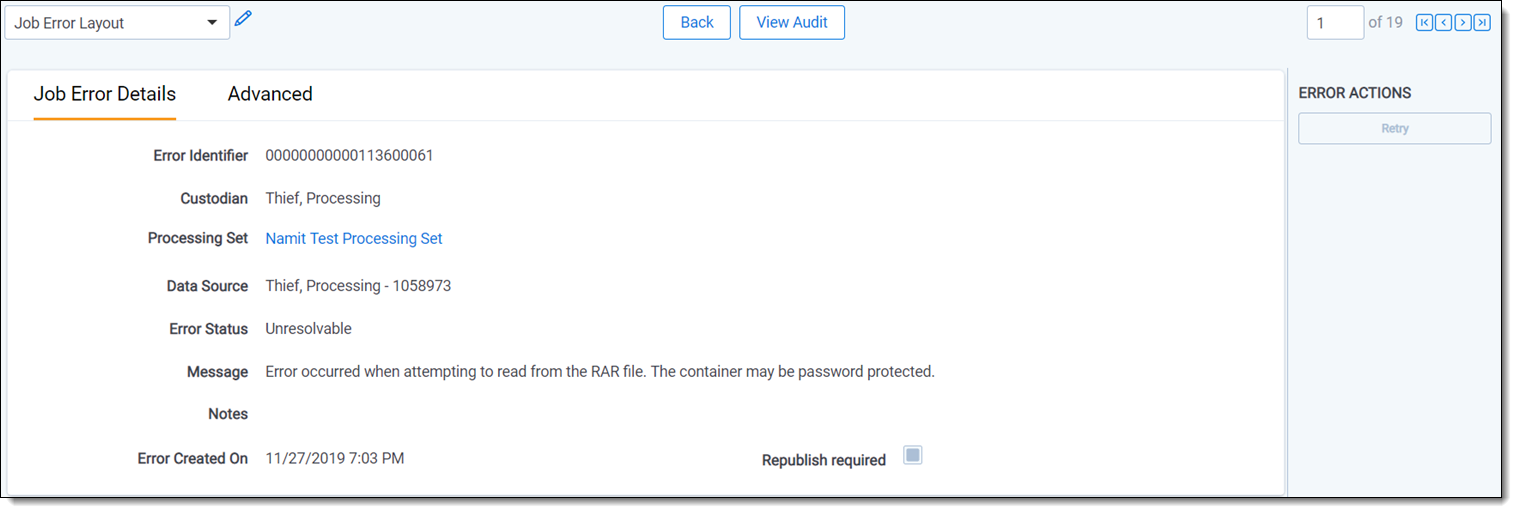Image resolution: width=1517 pixels, height=513 pixels.
Task: Click the Custodian value Thief, Processing
Action: pyautogui.click(x=323, y=199)
